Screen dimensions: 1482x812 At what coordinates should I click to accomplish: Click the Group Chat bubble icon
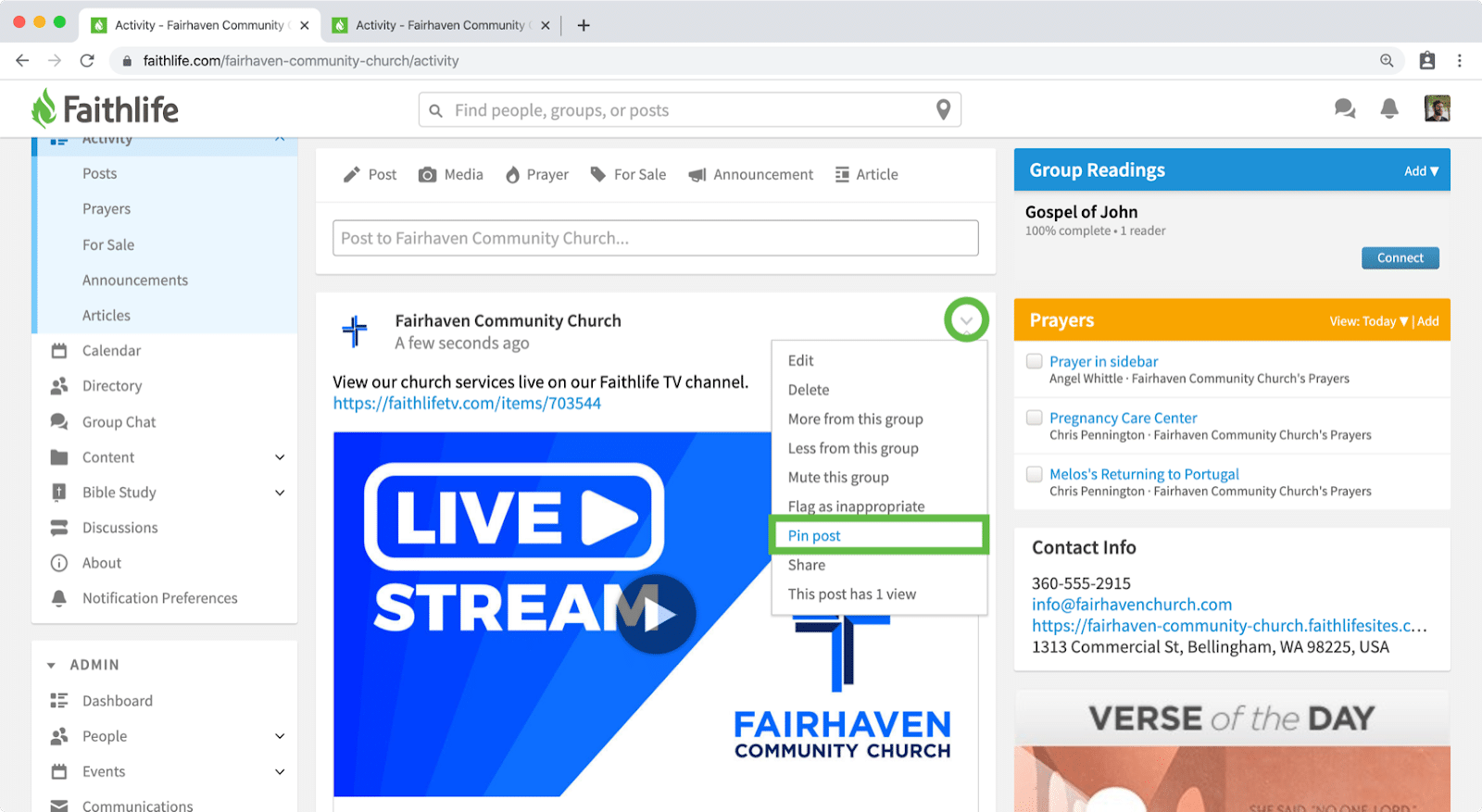pos(59,421)
